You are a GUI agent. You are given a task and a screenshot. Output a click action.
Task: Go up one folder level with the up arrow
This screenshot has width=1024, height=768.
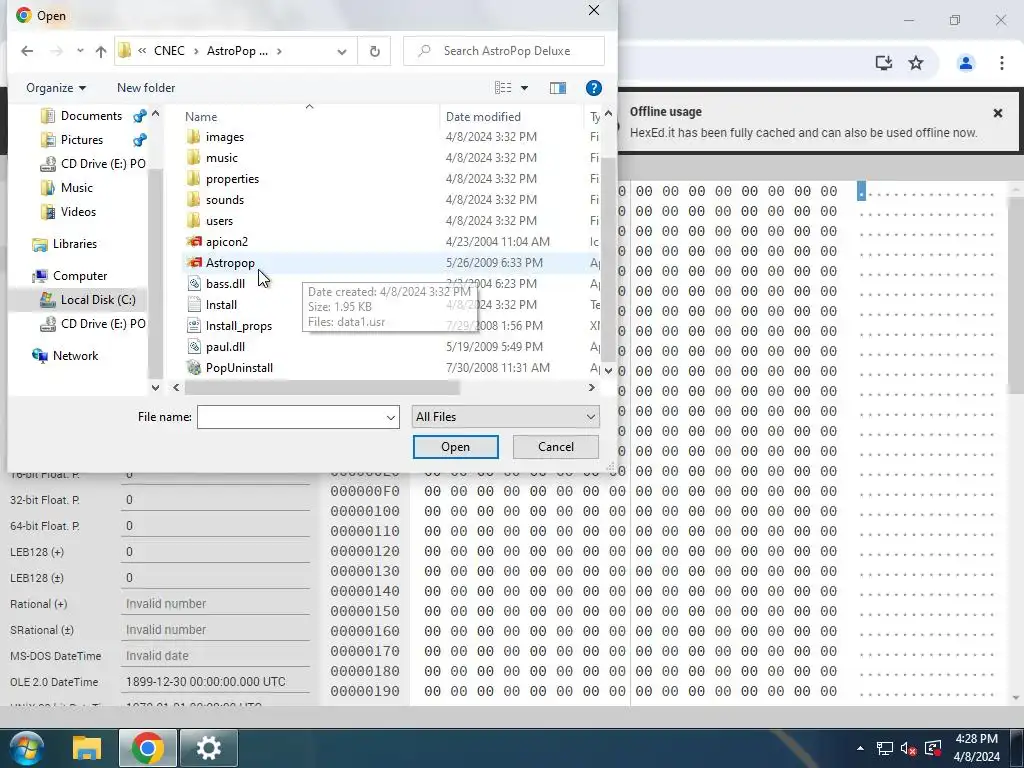pos(101,51)
